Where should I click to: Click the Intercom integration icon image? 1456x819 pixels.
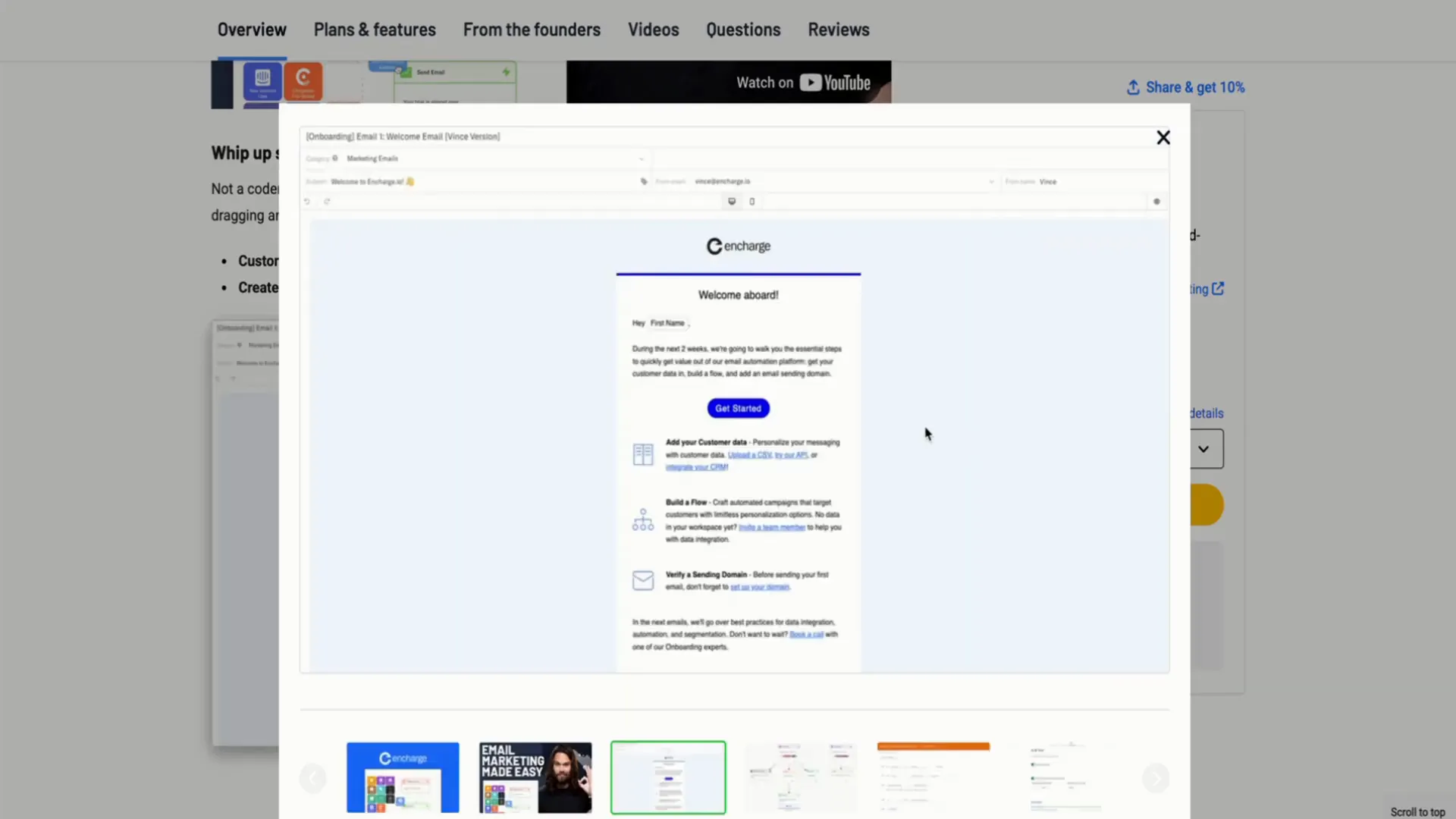coord(262,81)
